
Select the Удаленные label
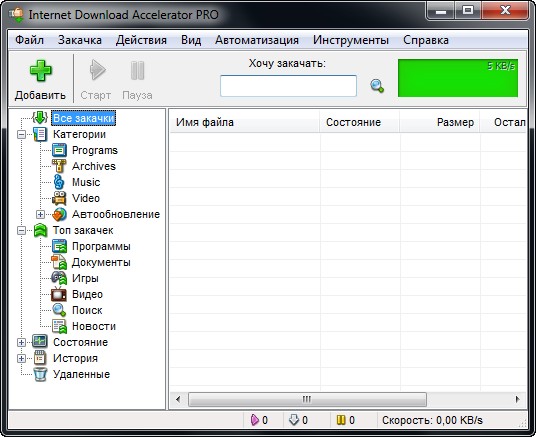coord(81,374)
